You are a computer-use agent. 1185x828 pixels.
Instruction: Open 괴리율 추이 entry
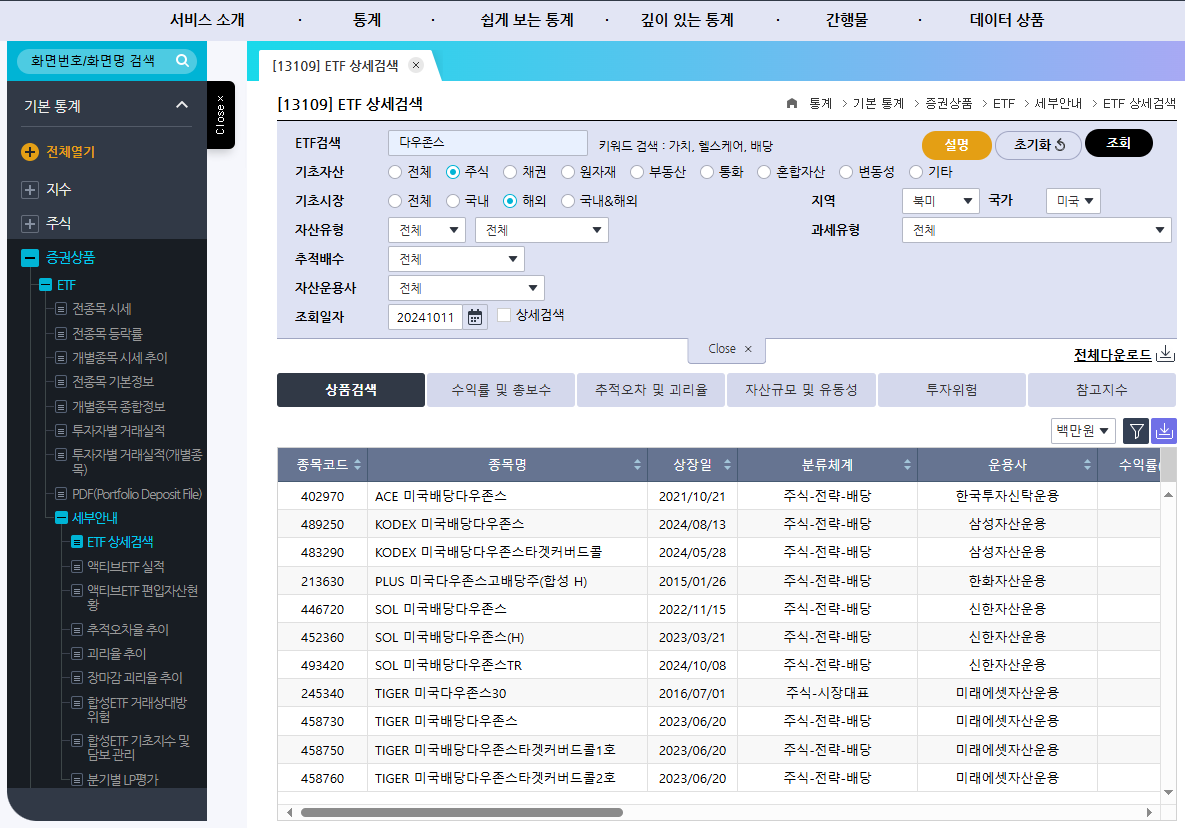(116, 653)
